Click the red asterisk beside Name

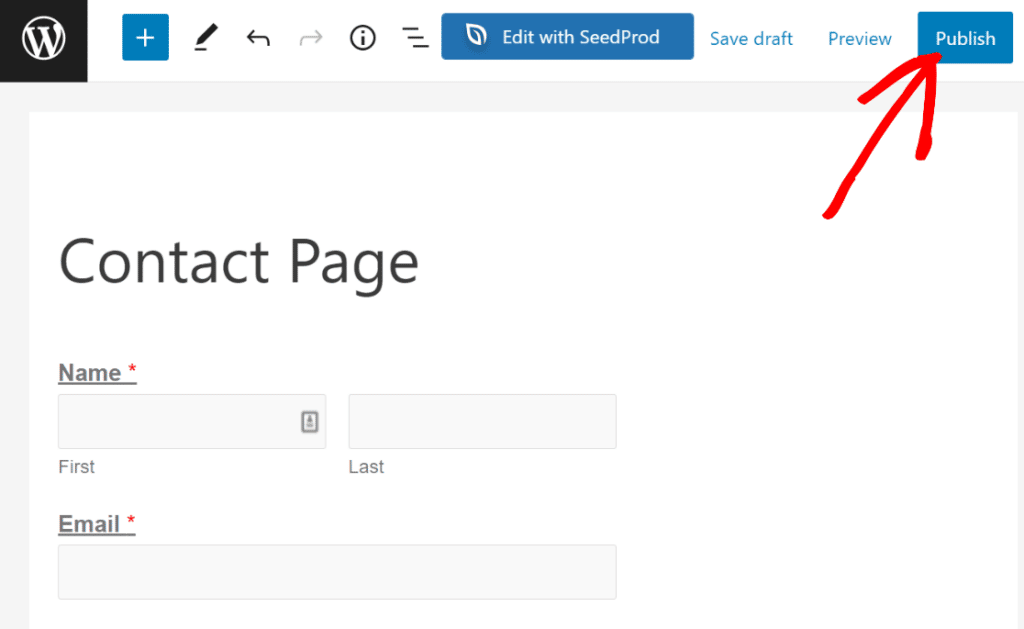(131, 368)
